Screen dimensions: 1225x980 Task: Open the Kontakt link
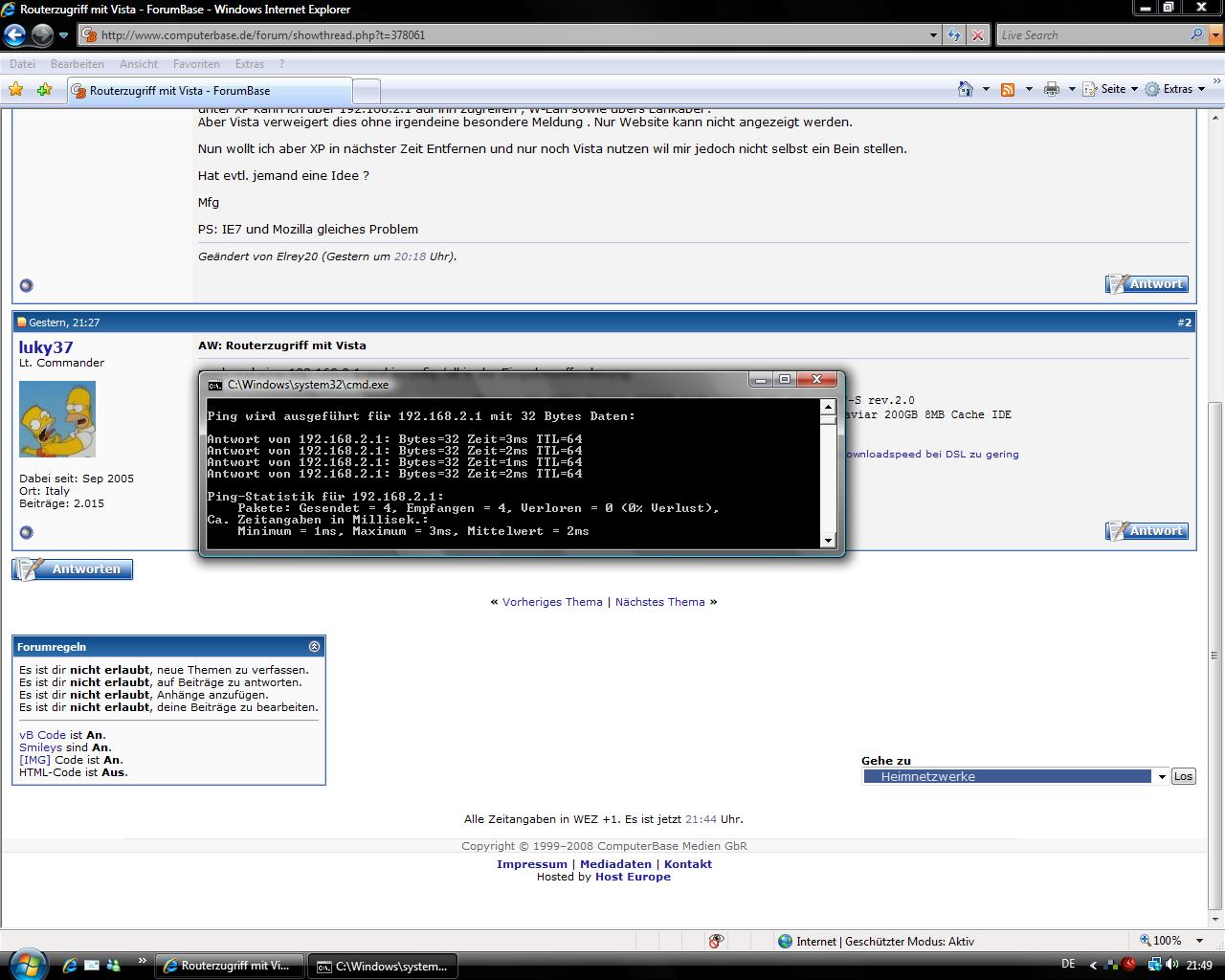(688, 864)
